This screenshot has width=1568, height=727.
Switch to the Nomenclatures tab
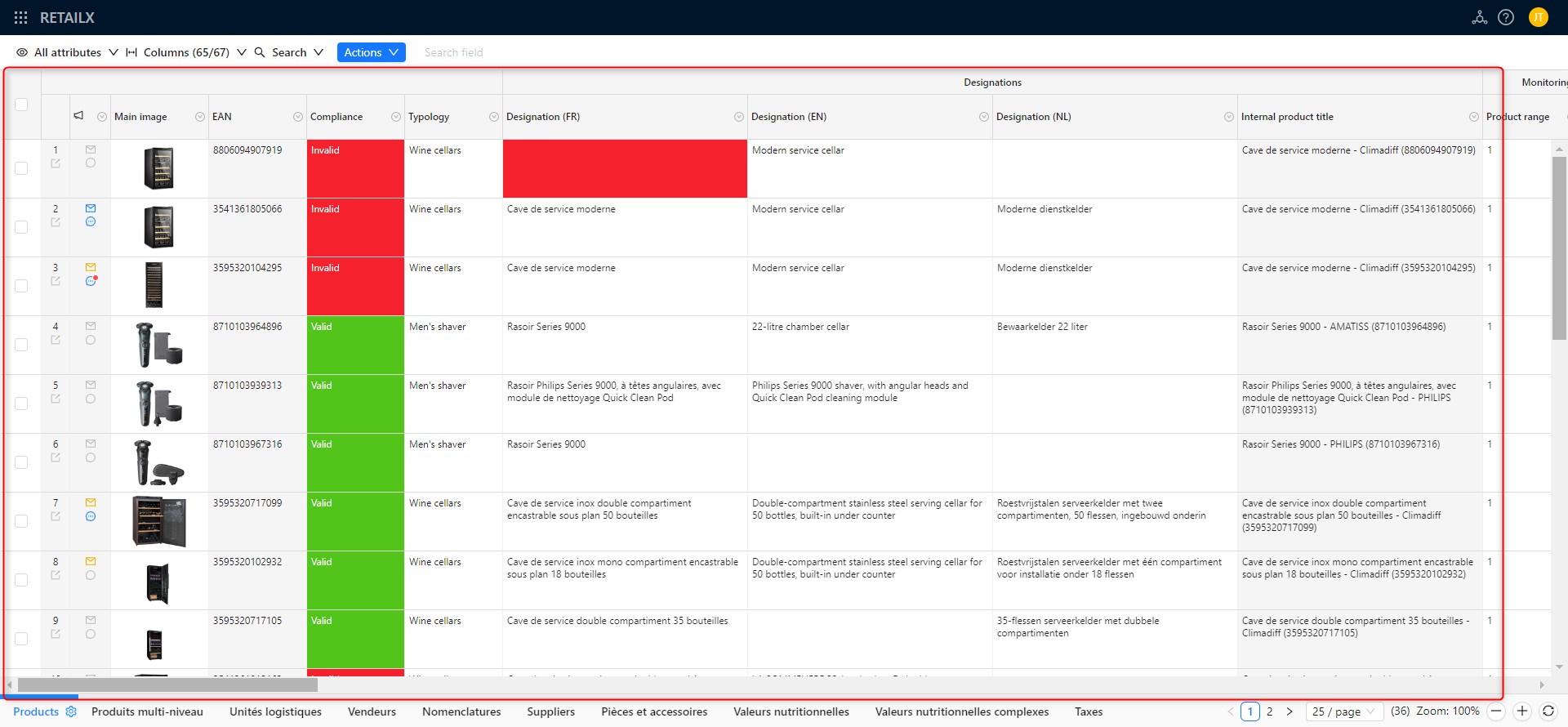point(461,711)
